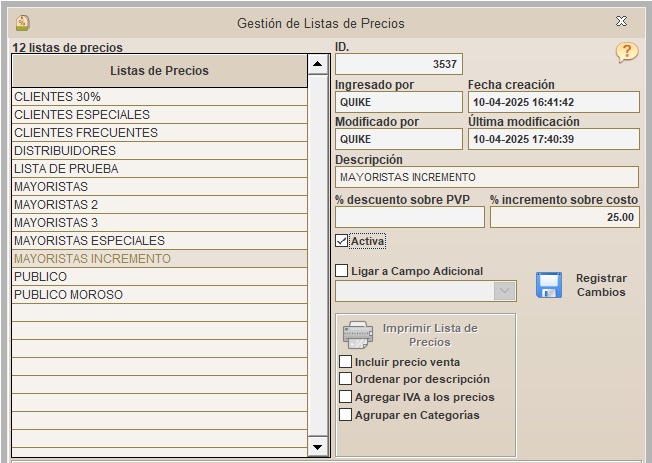Open the Campo Adicional dropdown

(504, 290)
